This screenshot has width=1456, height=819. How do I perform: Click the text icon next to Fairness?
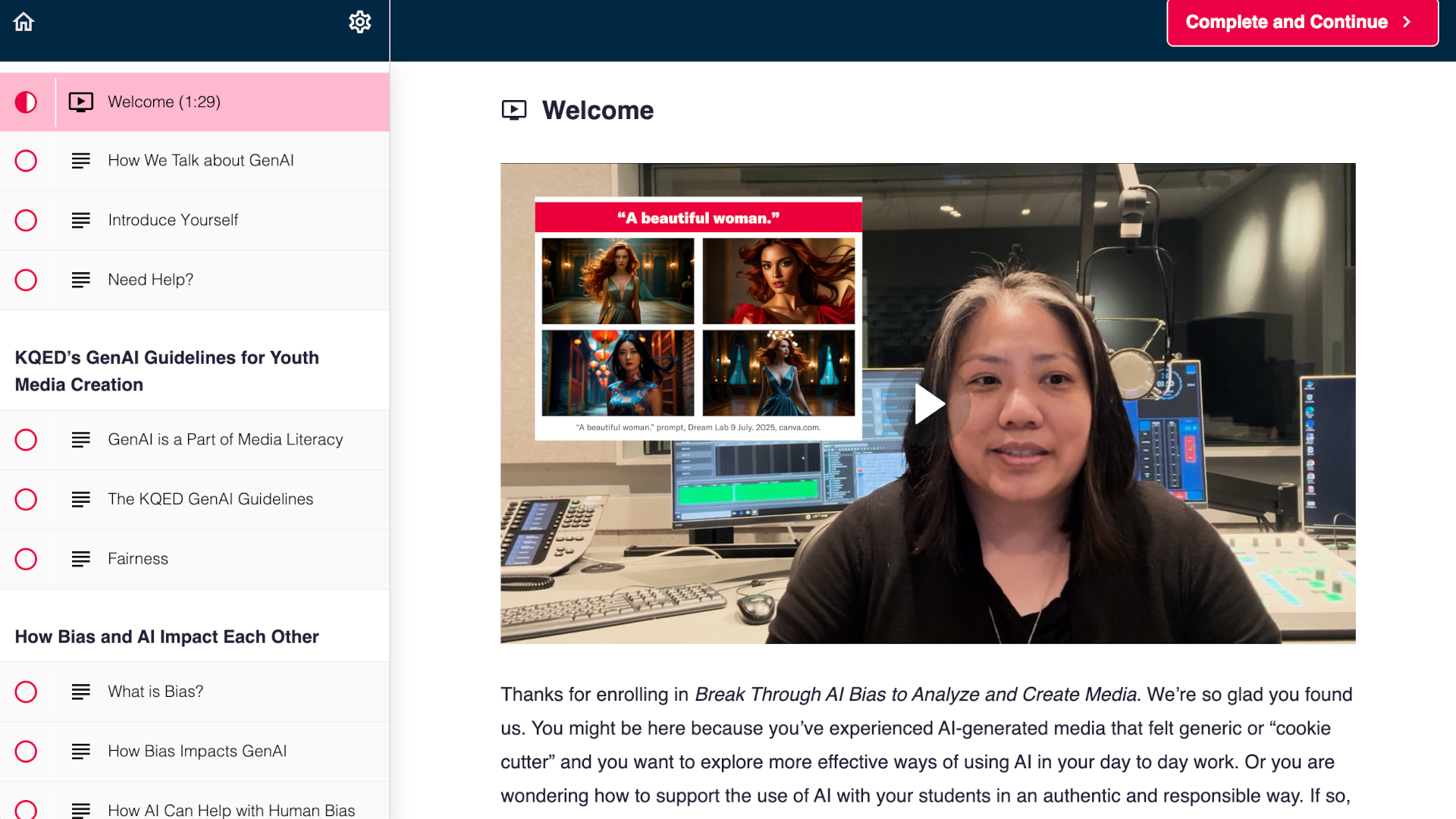tap(81, 559)
